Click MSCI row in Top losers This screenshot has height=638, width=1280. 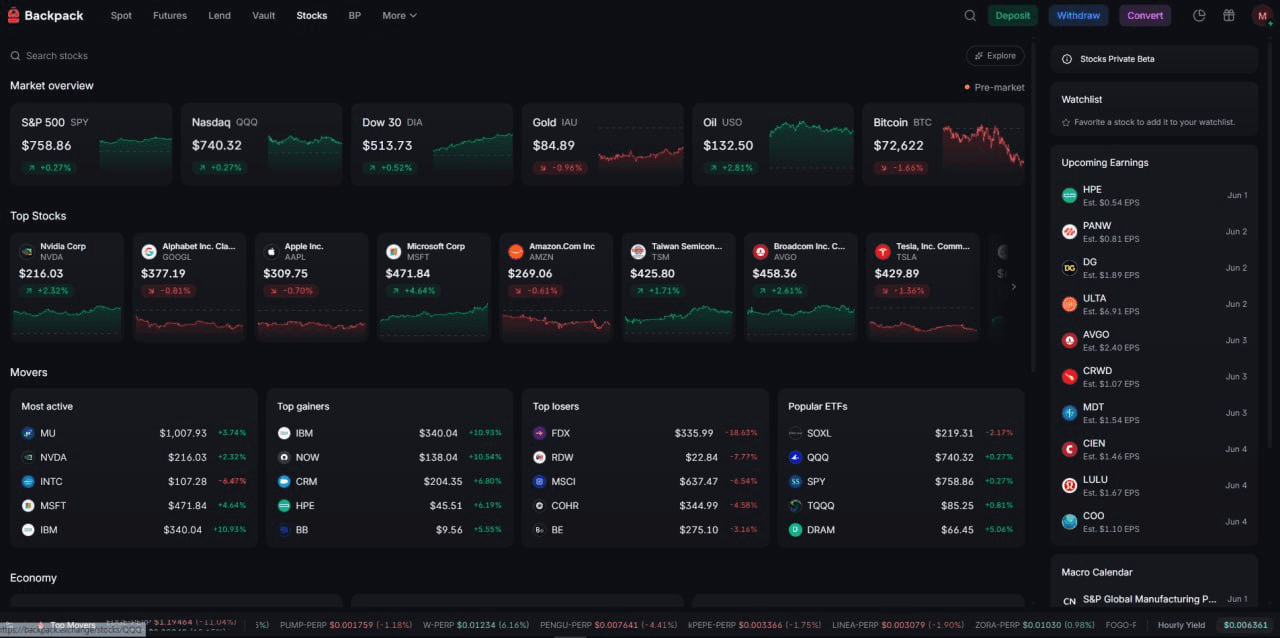pos(646,481)
